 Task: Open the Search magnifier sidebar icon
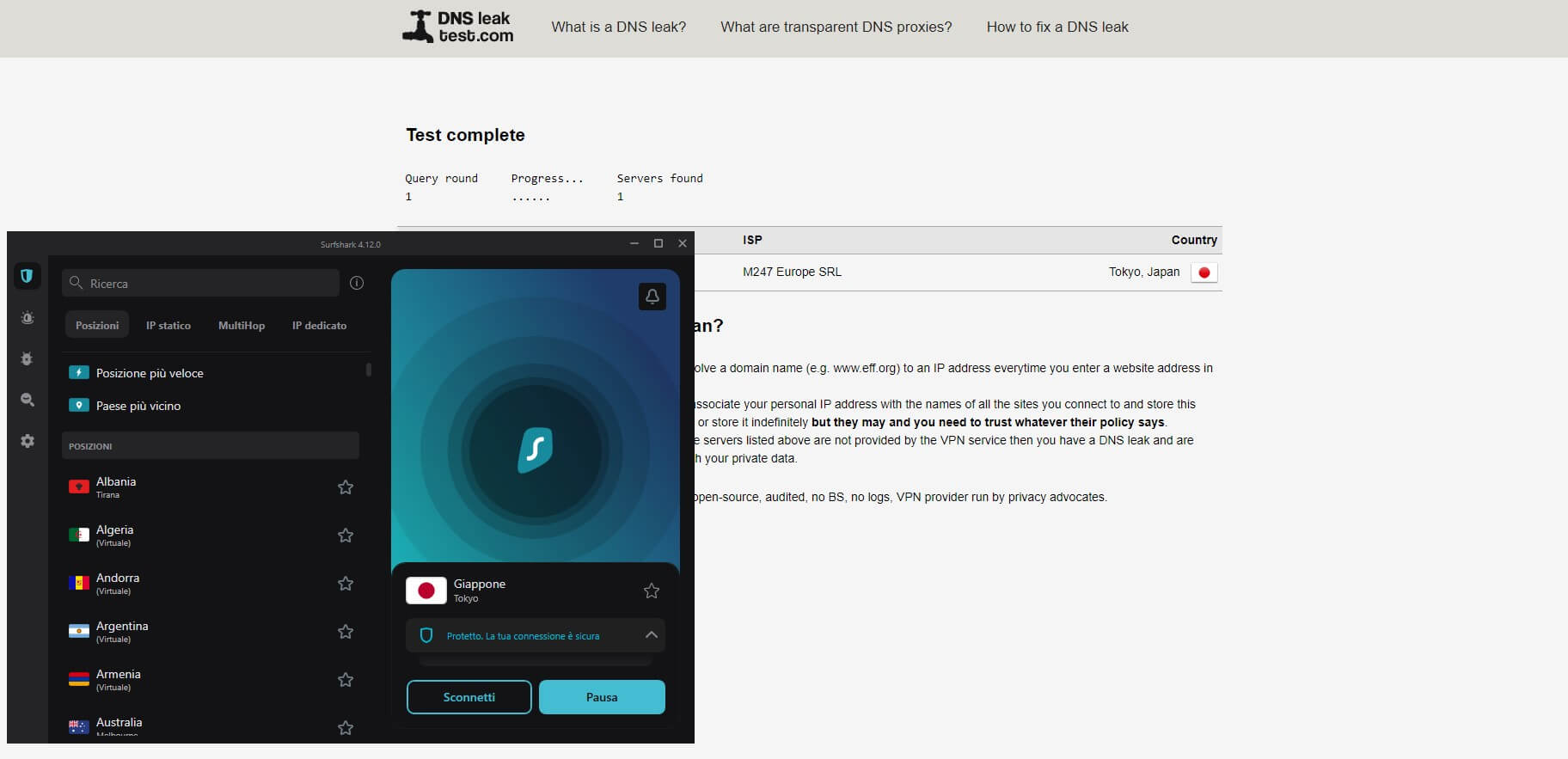28,400
